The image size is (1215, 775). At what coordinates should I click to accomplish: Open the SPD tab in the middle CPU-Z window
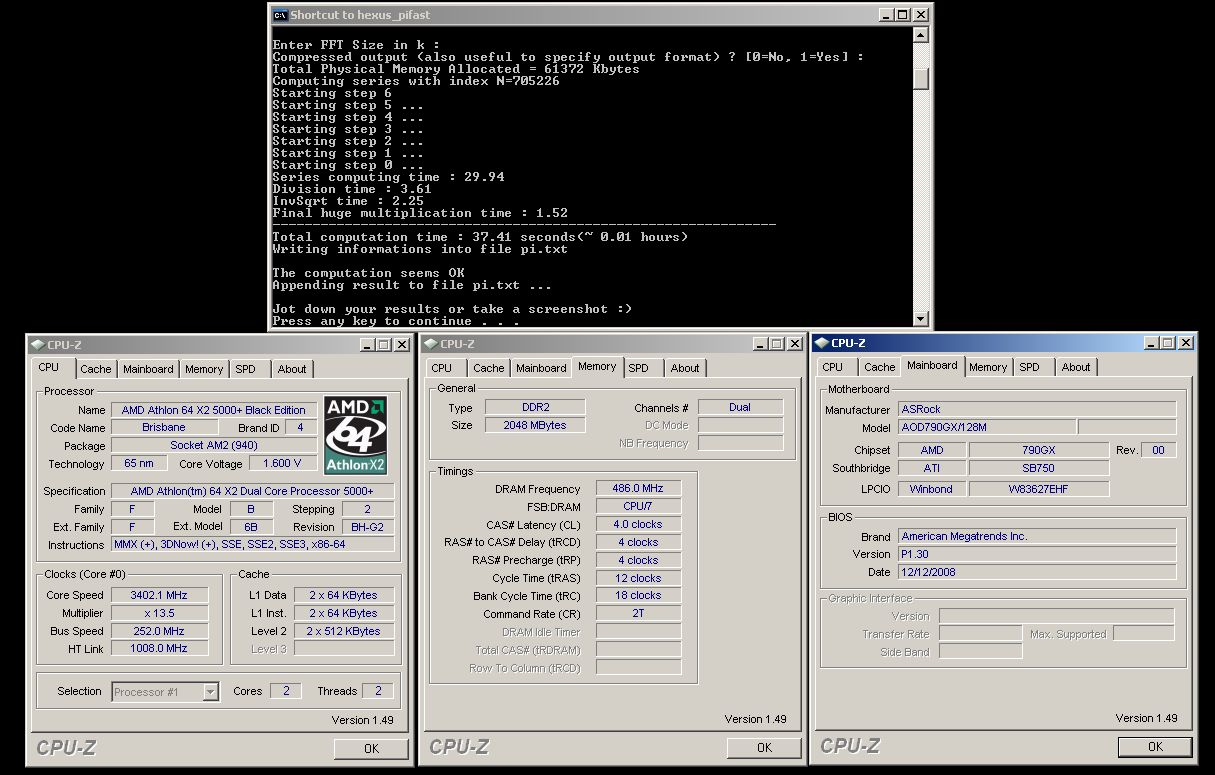click(x=639, y=368)
